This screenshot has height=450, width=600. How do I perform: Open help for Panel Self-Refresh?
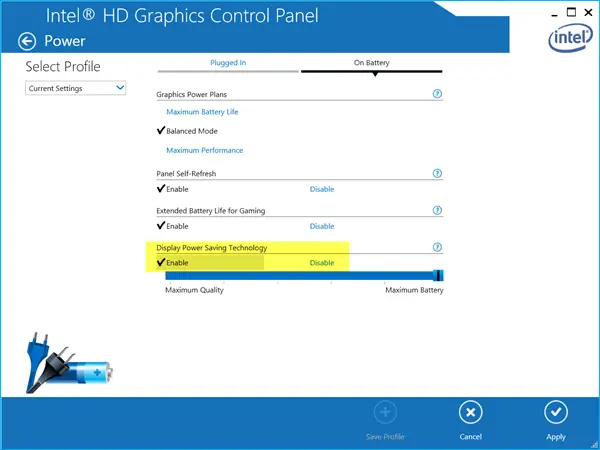click(x=437, y=173)
